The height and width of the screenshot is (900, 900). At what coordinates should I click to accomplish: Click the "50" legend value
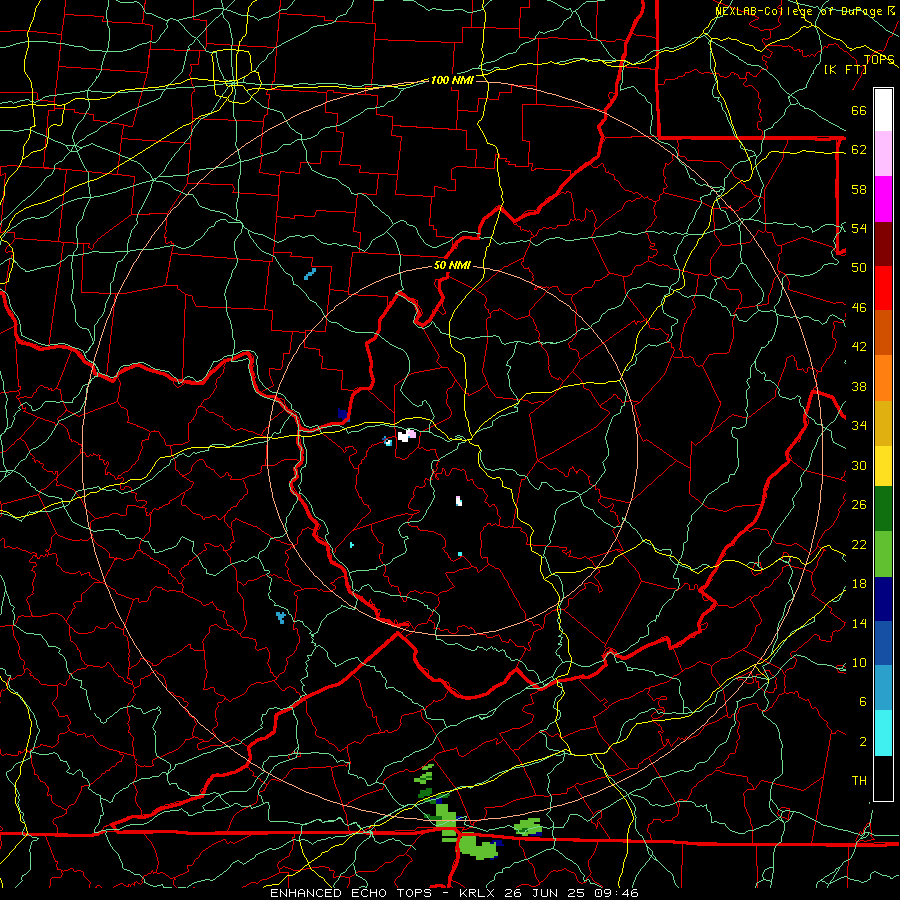859,268
